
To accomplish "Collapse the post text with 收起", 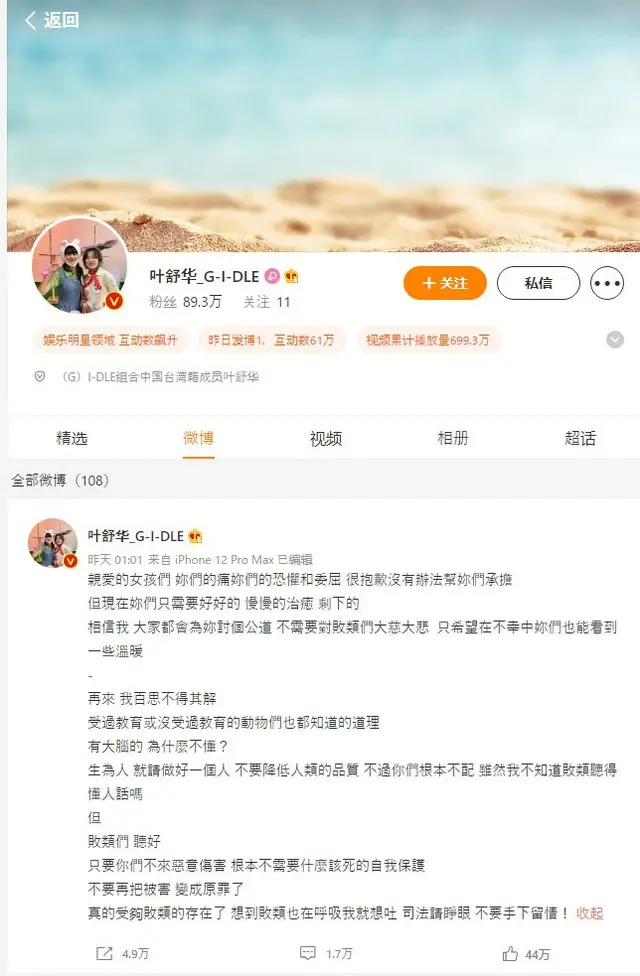I will pyautogui.click(x=589, y=913).
